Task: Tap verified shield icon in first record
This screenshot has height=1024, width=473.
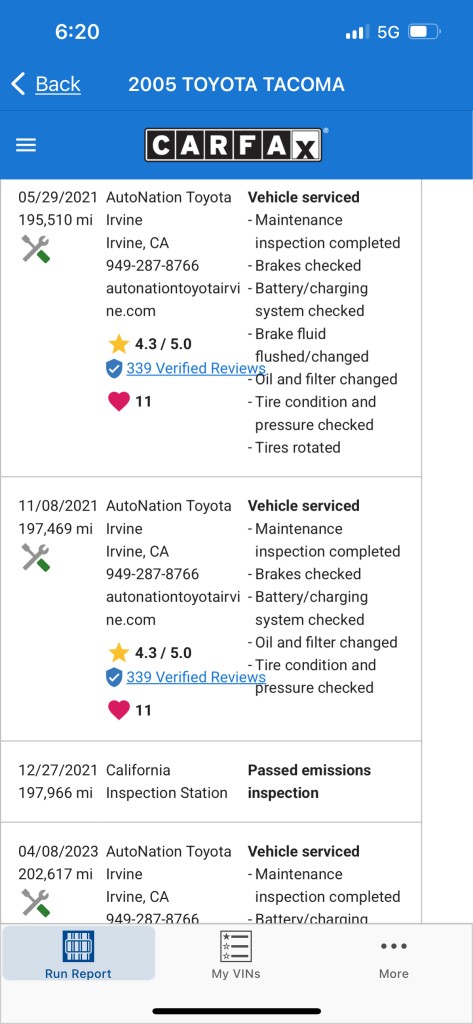Action: coord(114,369)
